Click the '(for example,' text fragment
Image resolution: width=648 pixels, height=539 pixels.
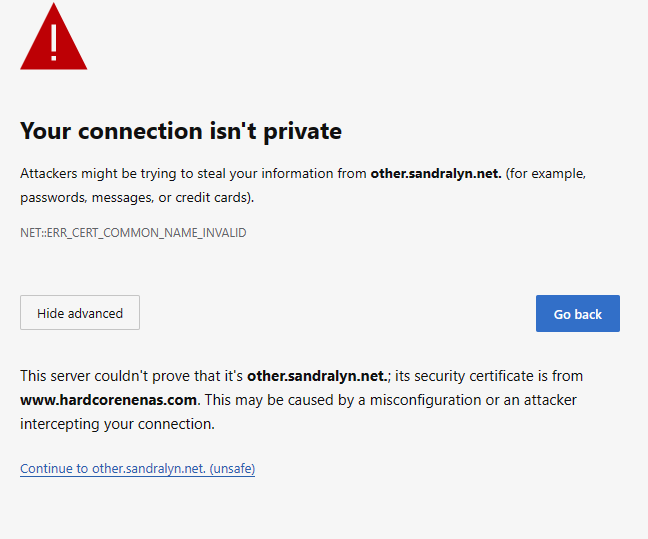pyautogui.click(x=546, y=174)
